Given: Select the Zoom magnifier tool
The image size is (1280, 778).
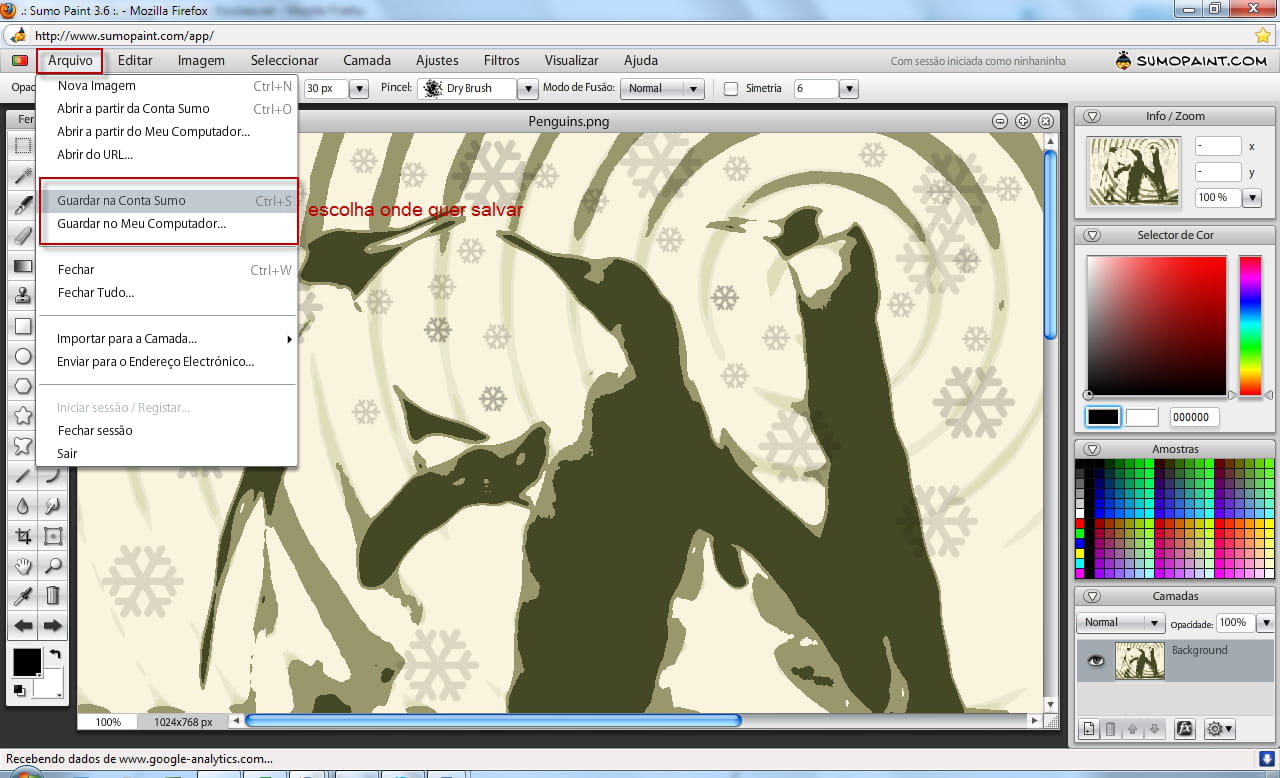Looking at the screenshot, I should click(53, 566).
